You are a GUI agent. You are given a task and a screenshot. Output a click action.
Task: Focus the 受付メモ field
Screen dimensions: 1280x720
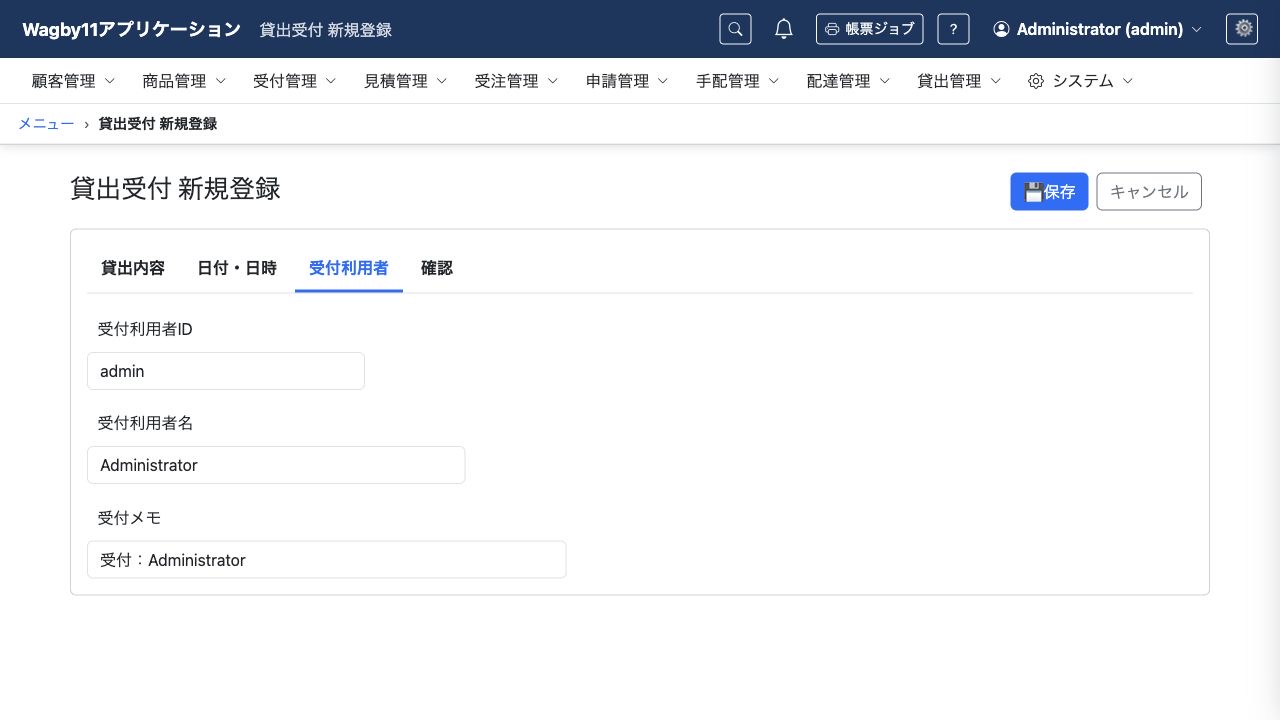click(x=327, y=560)
